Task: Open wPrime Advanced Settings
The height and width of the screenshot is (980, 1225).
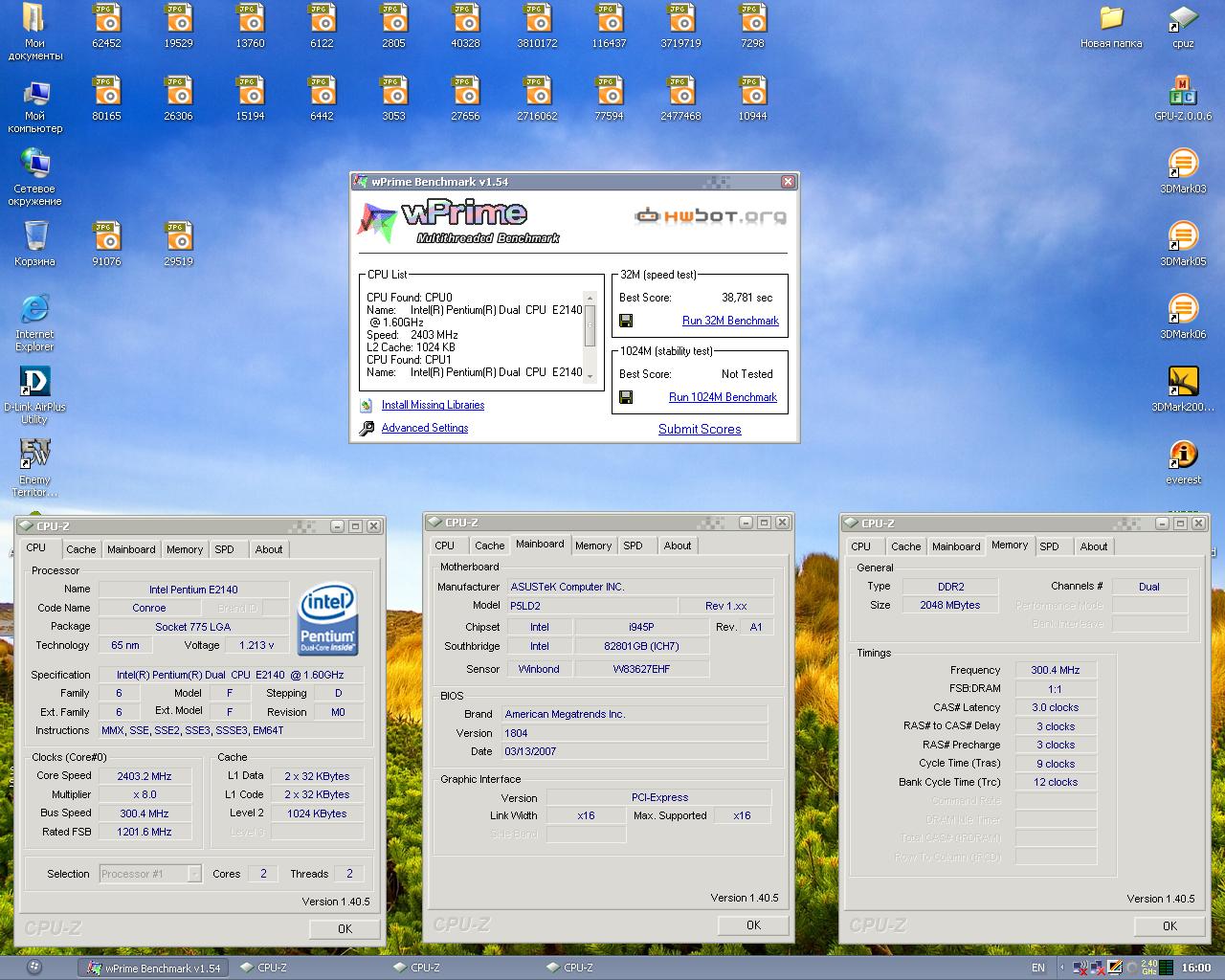Action: pos(425,428)
